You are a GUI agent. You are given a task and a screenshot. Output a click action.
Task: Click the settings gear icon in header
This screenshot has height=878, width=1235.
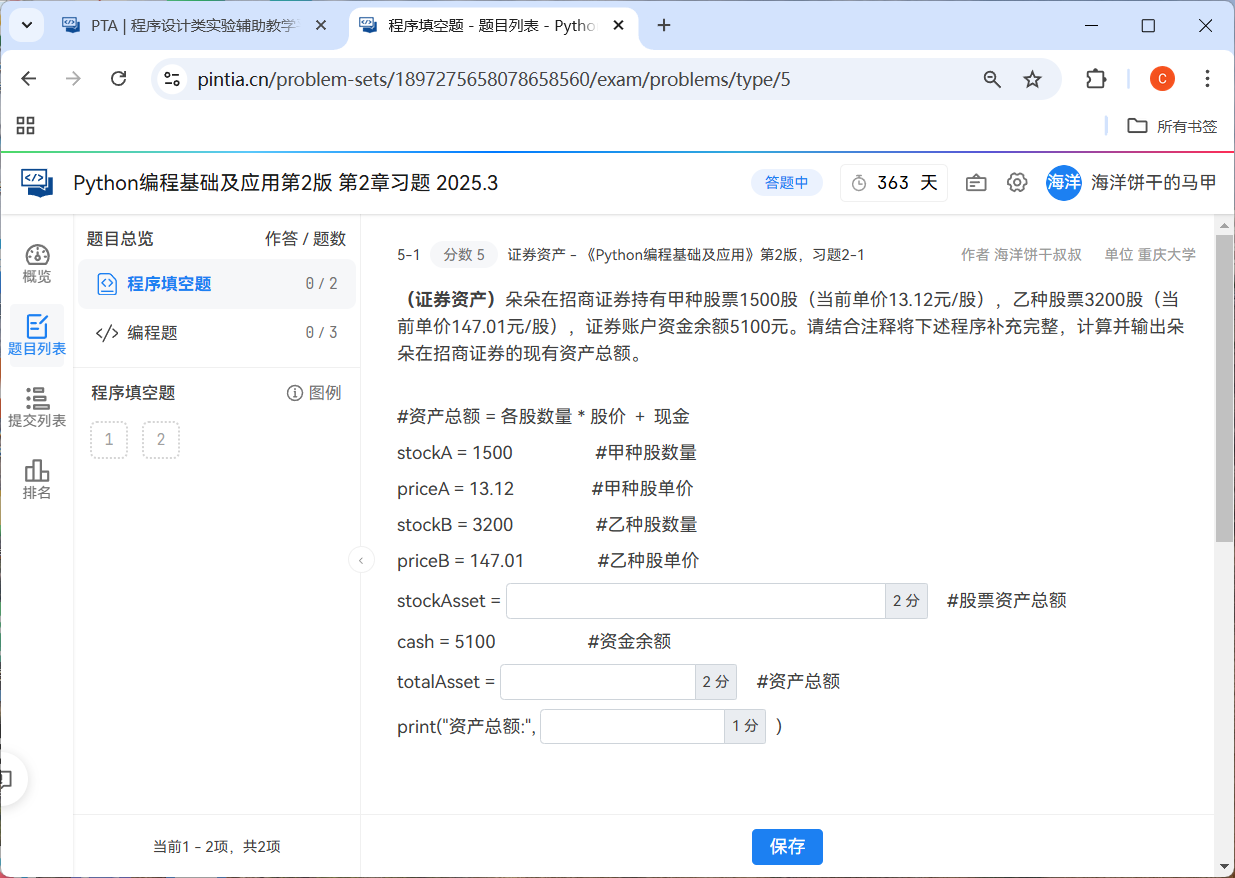click(x=1017, y=183)
